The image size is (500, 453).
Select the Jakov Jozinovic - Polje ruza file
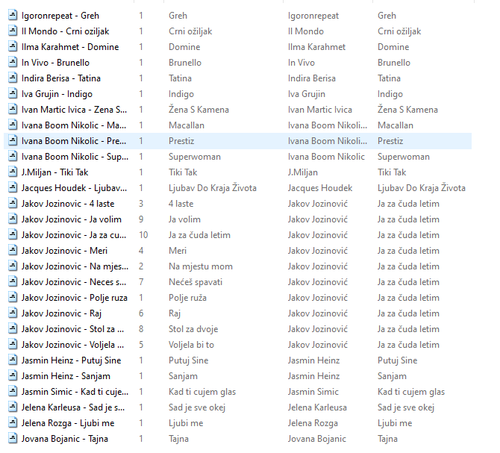74,297
